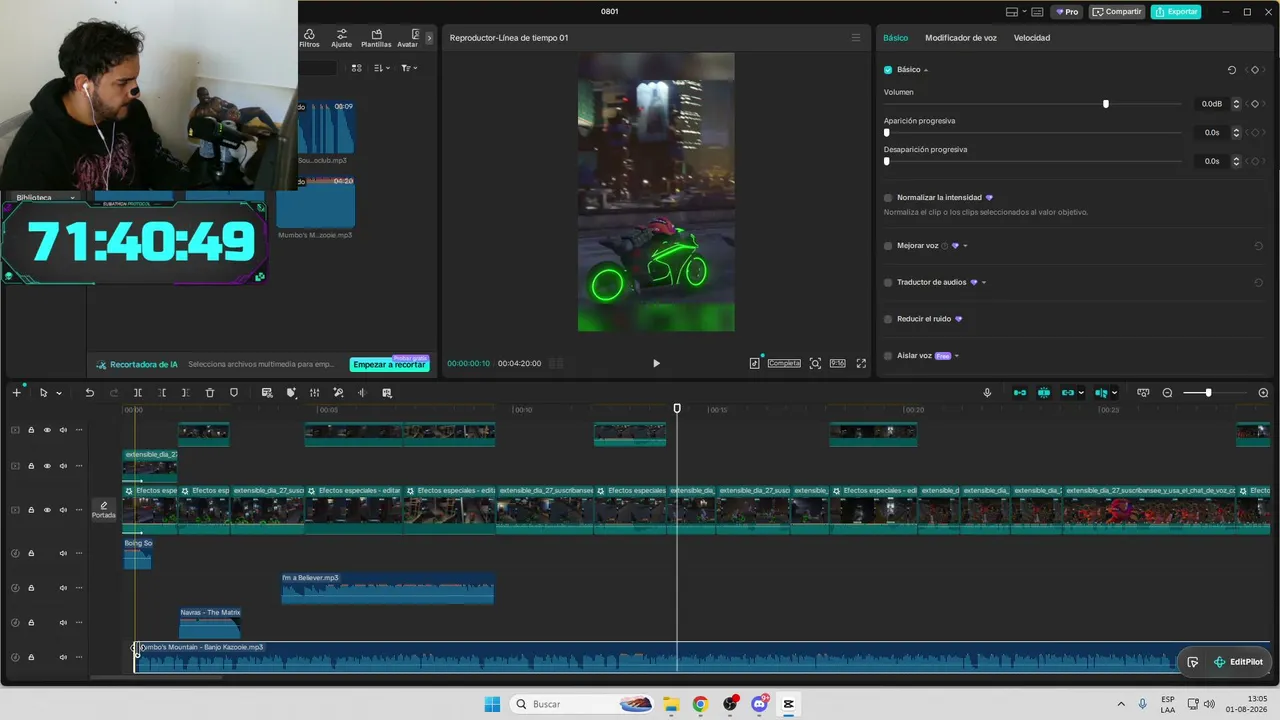Screen dimensions: 1280x720
Task: Enable Normalizar la intensidad checkbox
Action: 888,198
